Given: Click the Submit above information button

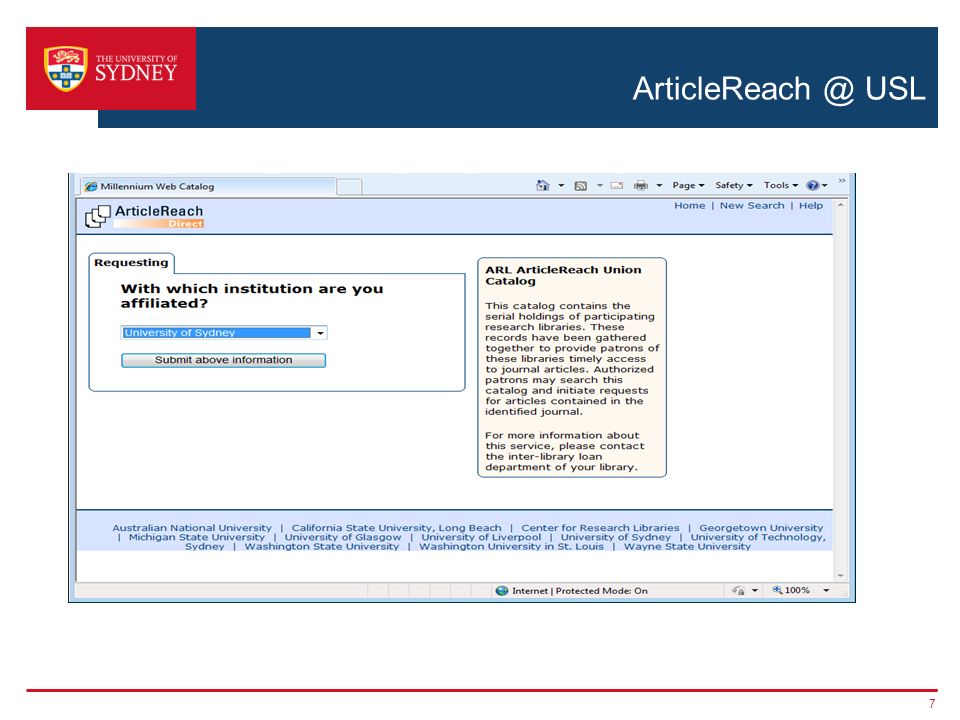Looking at the screenshot, I should click(223, 360).
